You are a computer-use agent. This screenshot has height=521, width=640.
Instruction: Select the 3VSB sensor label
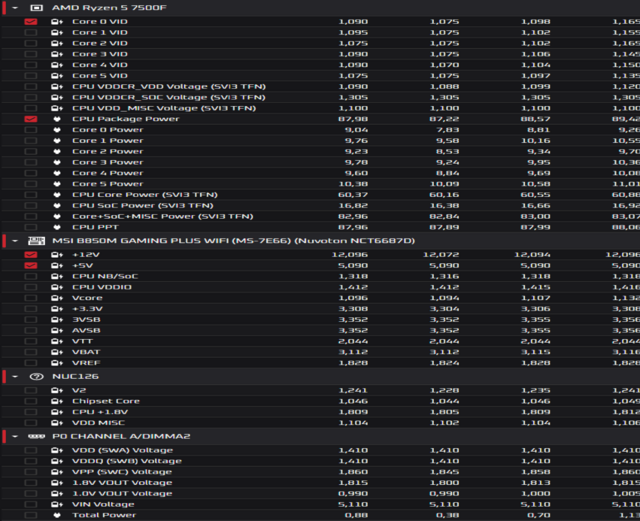pyautogui.click(x=86, y=320)
